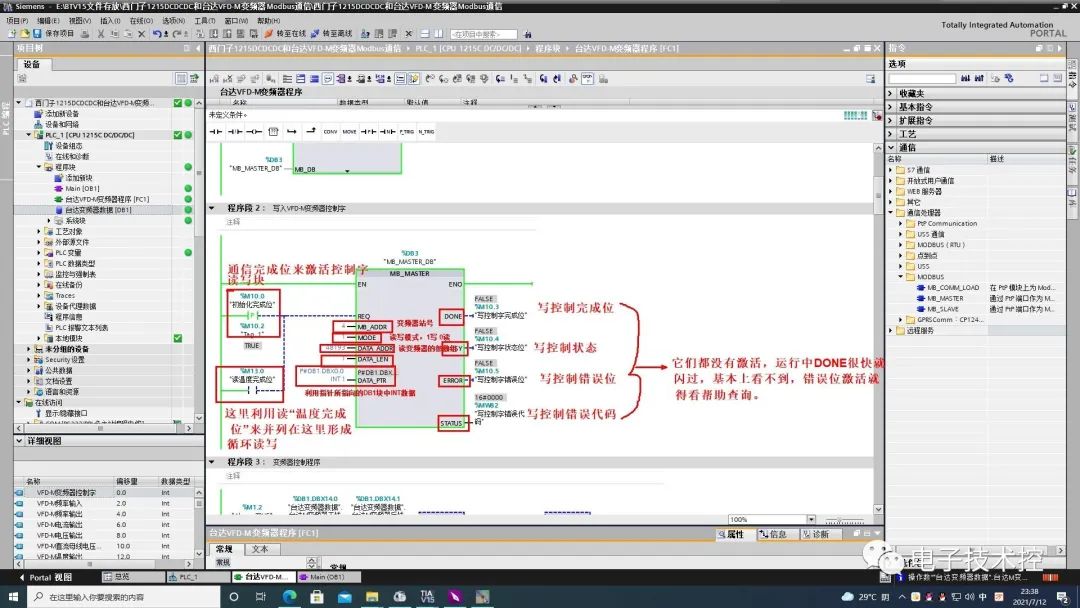Expand the MODBUS ( RTU ) folder

point(901,244)
